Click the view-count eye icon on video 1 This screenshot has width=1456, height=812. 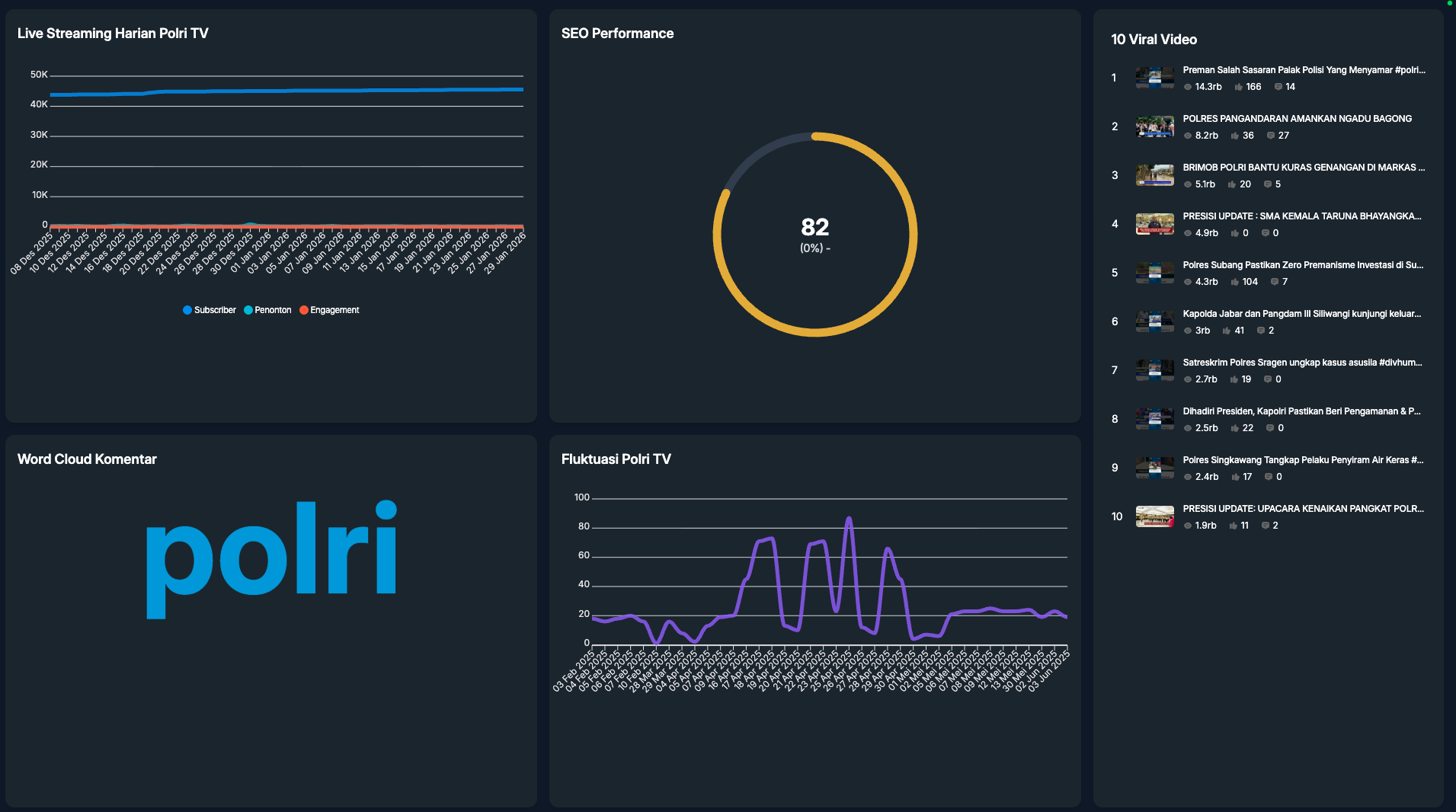1187,87
